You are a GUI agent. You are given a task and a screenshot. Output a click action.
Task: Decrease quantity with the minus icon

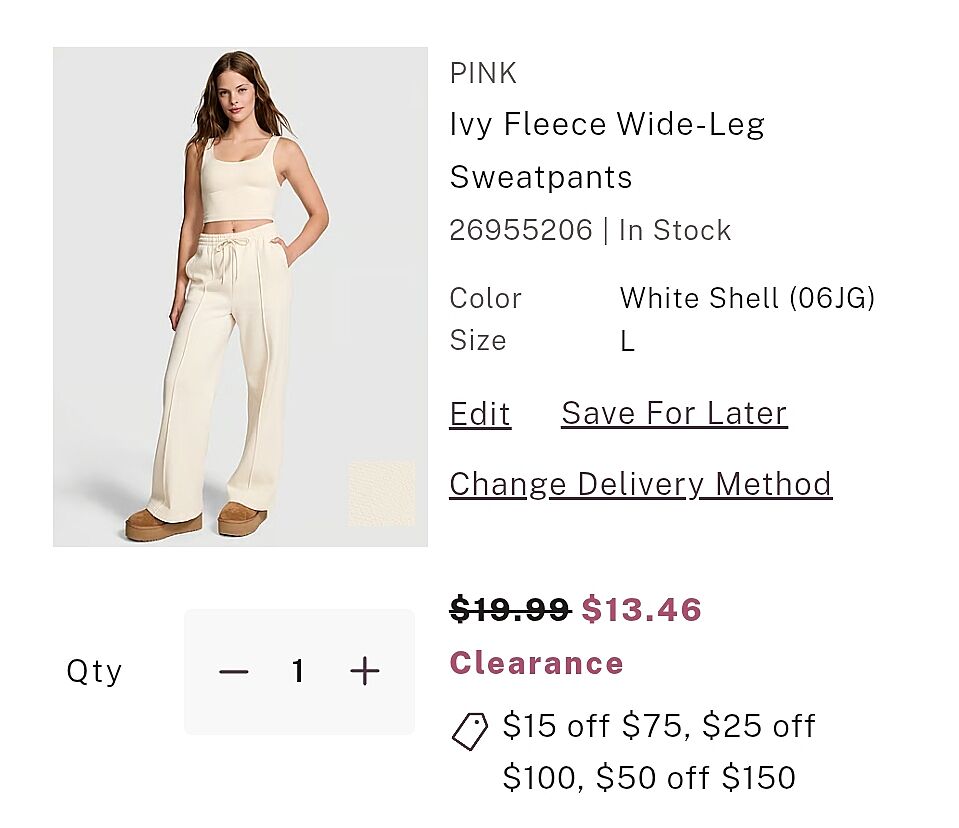[x=233, y=671]
